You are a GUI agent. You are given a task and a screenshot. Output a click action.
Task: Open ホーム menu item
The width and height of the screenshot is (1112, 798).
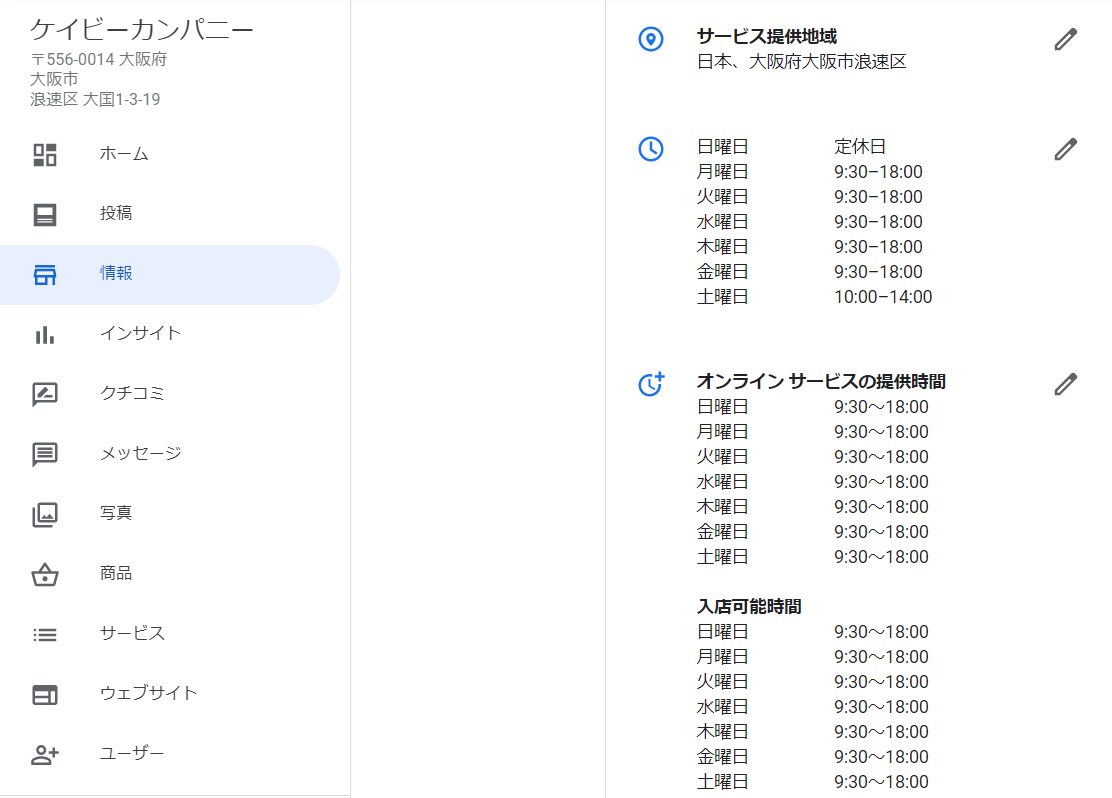click(170, 155)
